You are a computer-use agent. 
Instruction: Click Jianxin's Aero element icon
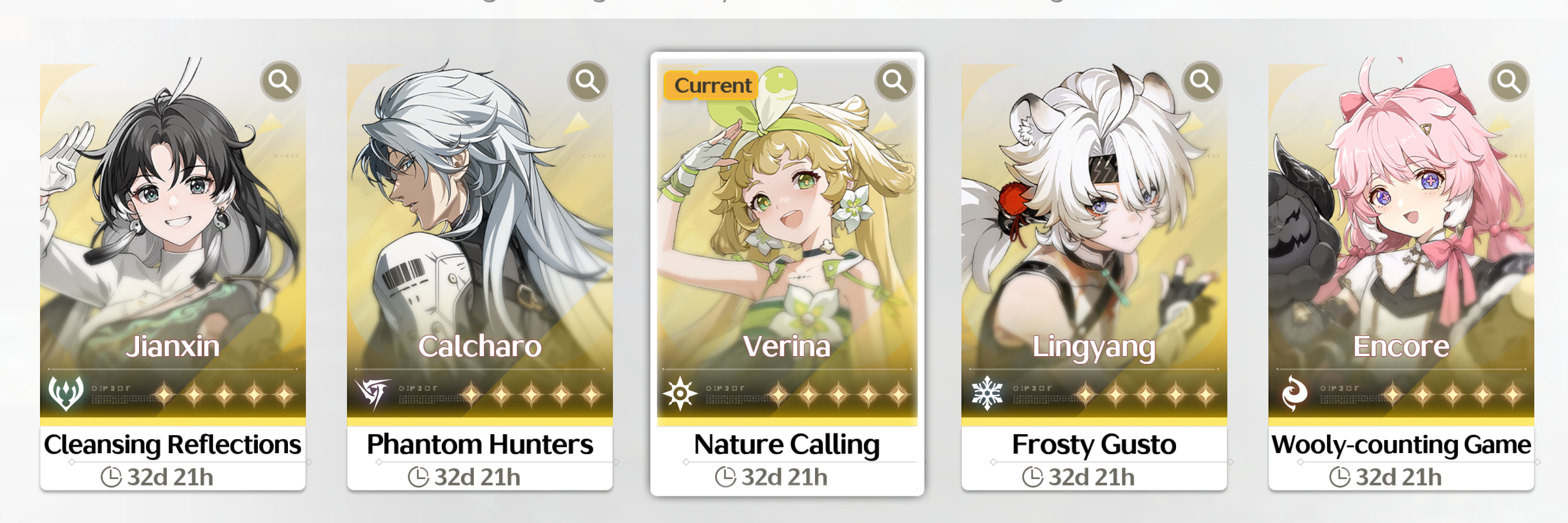tap(66, 393)
